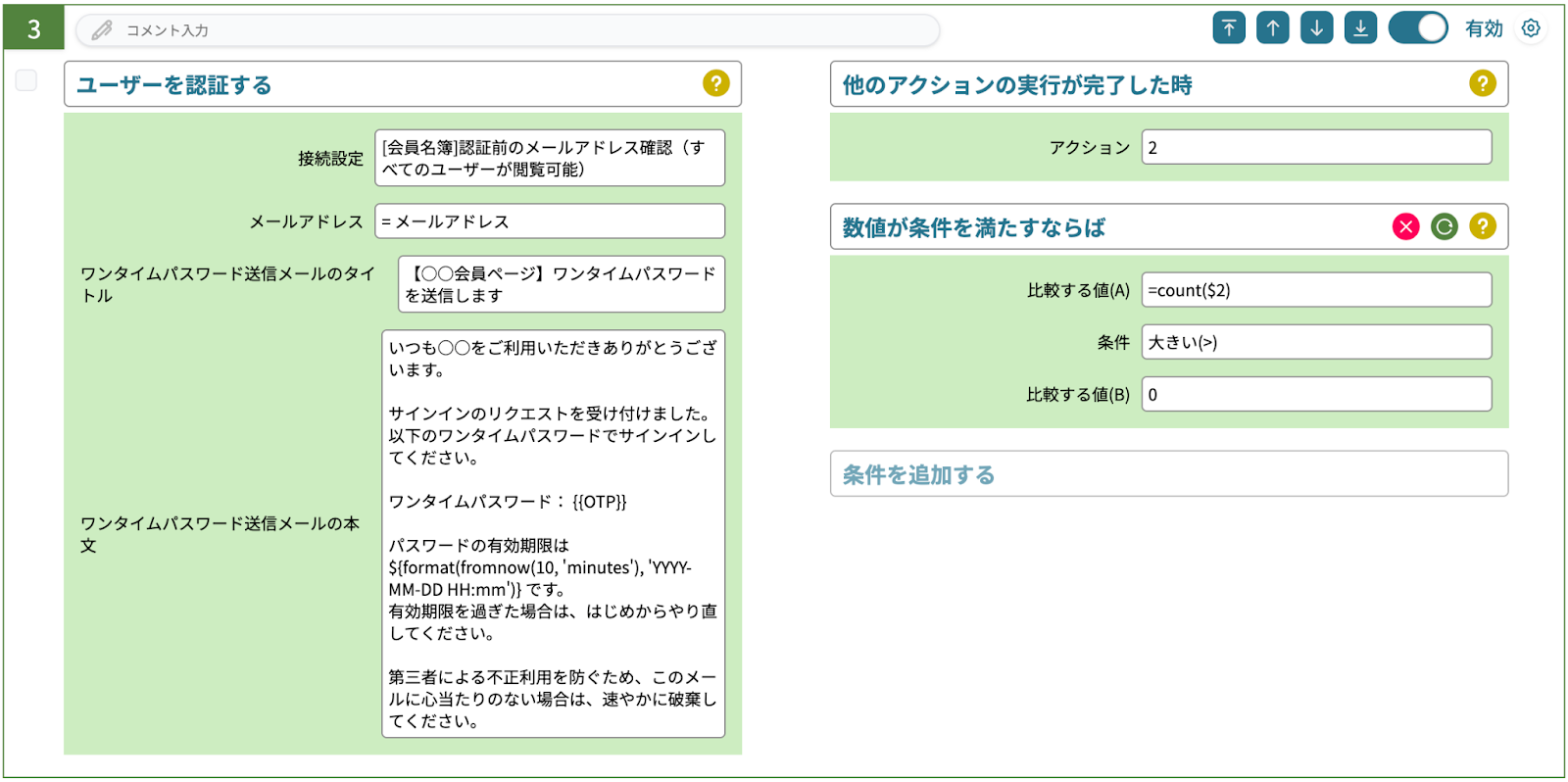Click the アクション field with value 2

(1317, 147)
